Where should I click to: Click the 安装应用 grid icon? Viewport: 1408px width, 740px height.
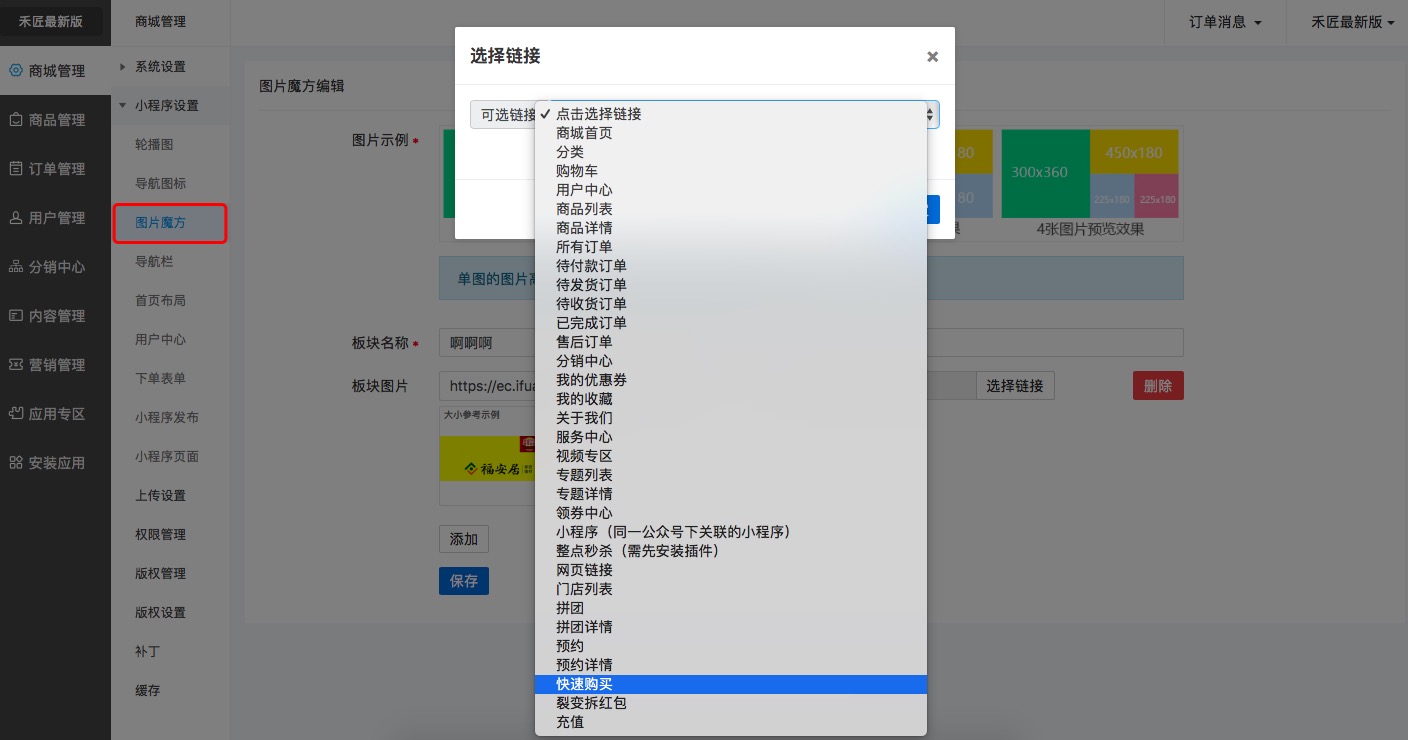[x=16, y=463]
